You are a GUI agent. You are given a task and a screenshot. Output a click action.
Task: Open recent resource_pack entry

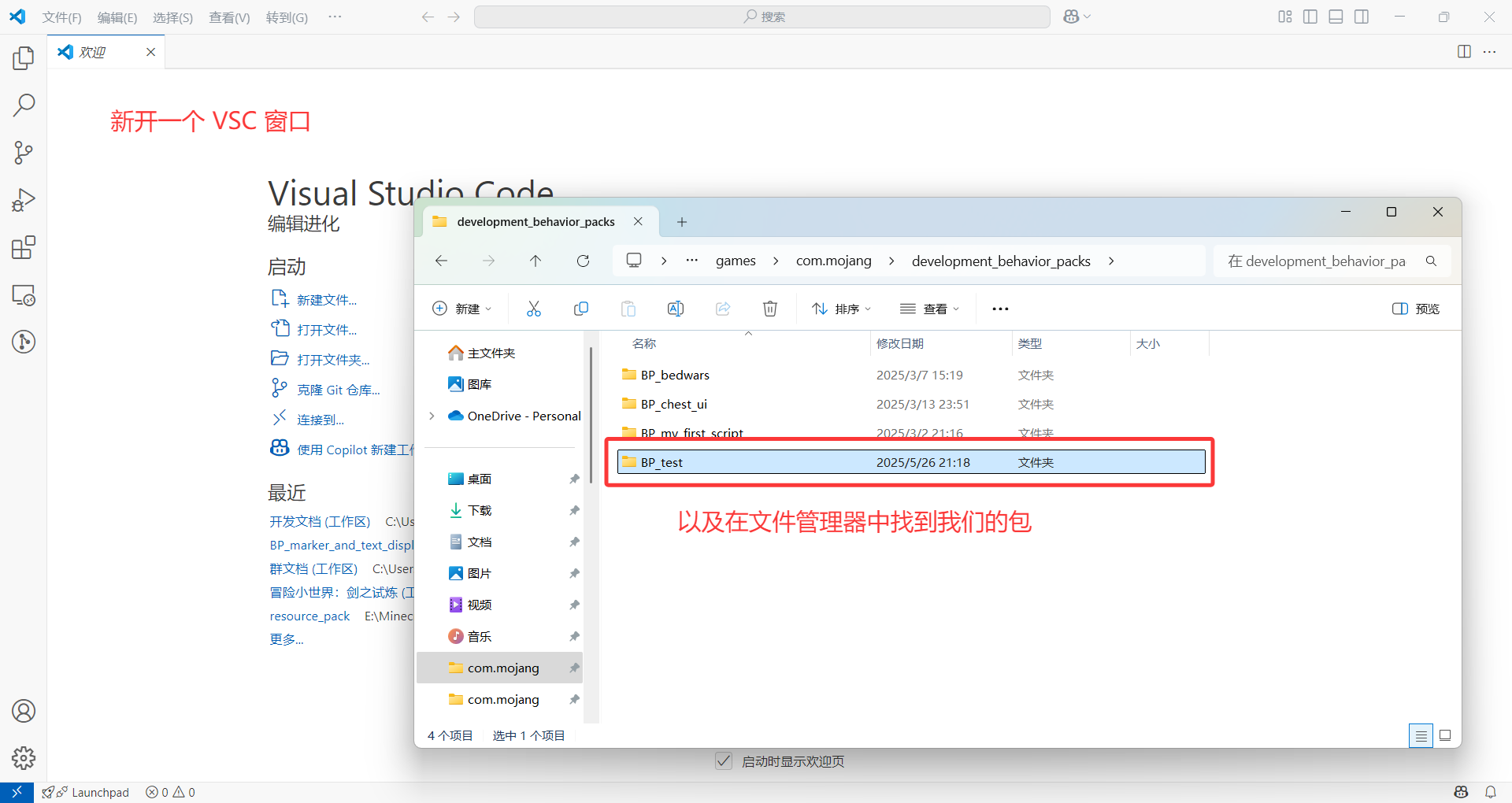click(x=309, y=616)
